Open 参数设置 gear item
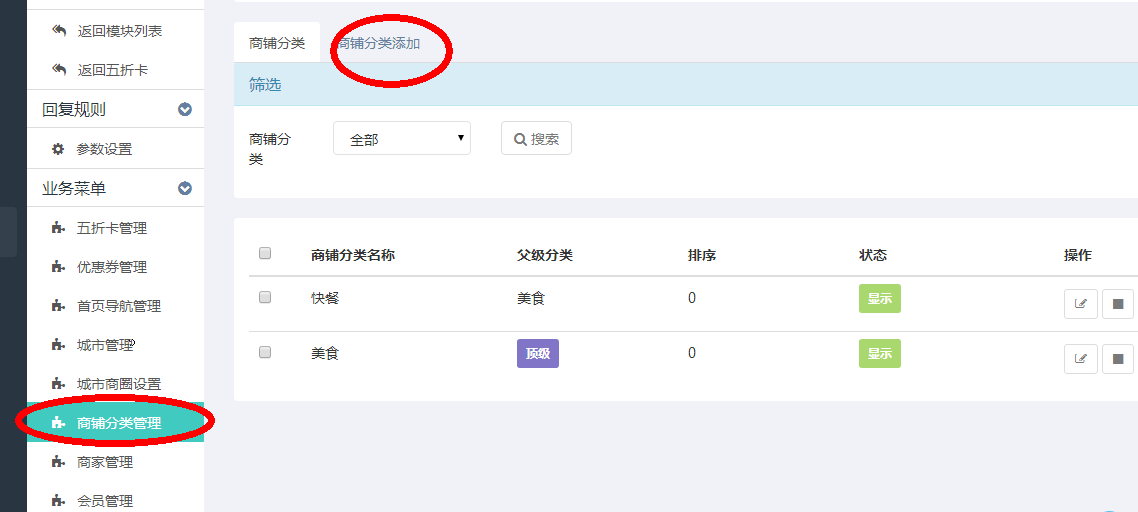The image size is (1138, 512). point(104,149)
